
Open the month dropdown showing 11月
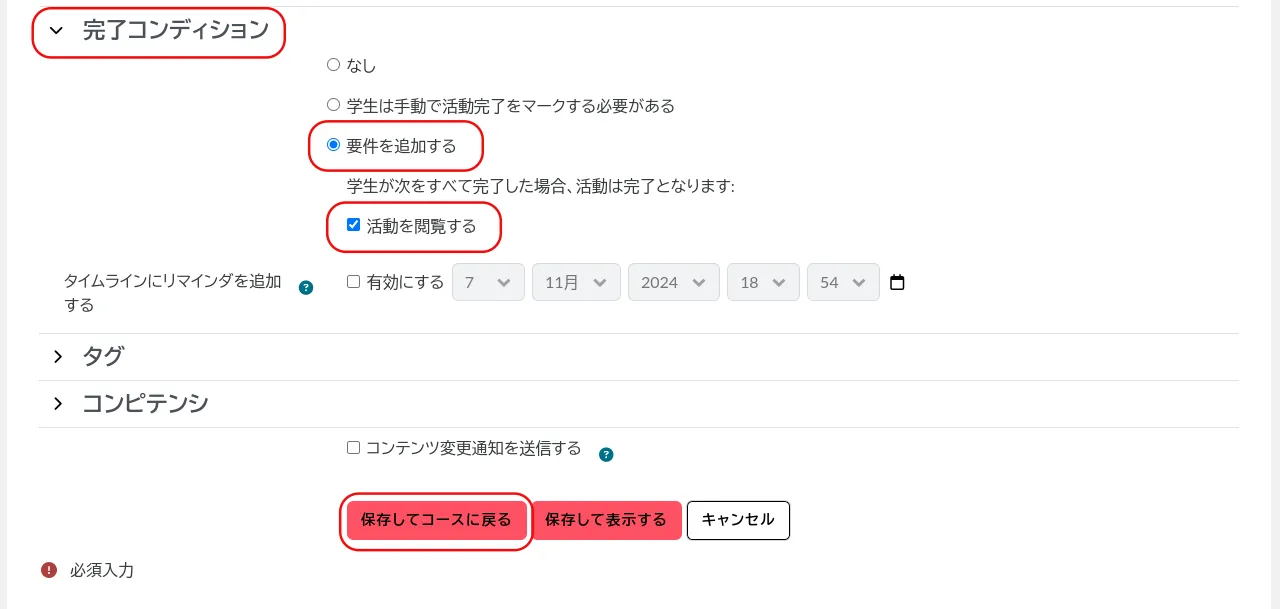pos(576,283)
